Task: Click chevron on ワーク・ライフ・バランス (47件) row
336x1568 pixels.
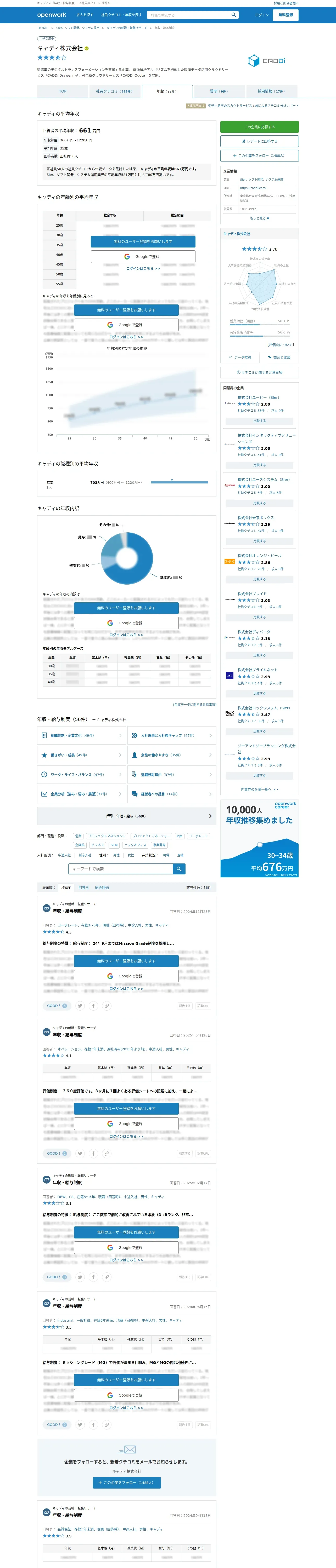Action: tap(120, 774)
